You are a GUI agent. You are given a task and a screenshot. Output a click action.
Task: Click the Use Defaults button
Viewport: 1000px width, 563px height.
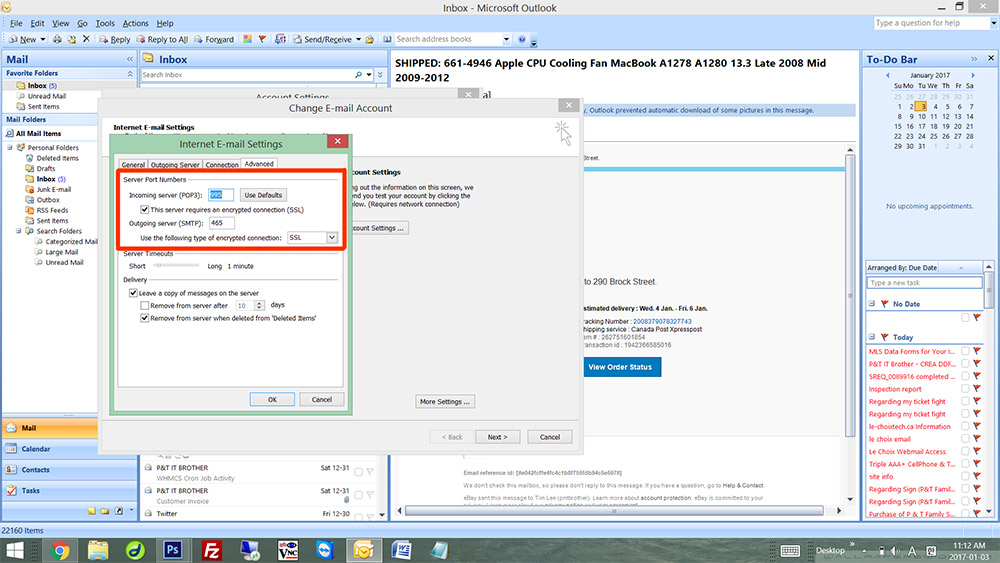click(263, 195)
